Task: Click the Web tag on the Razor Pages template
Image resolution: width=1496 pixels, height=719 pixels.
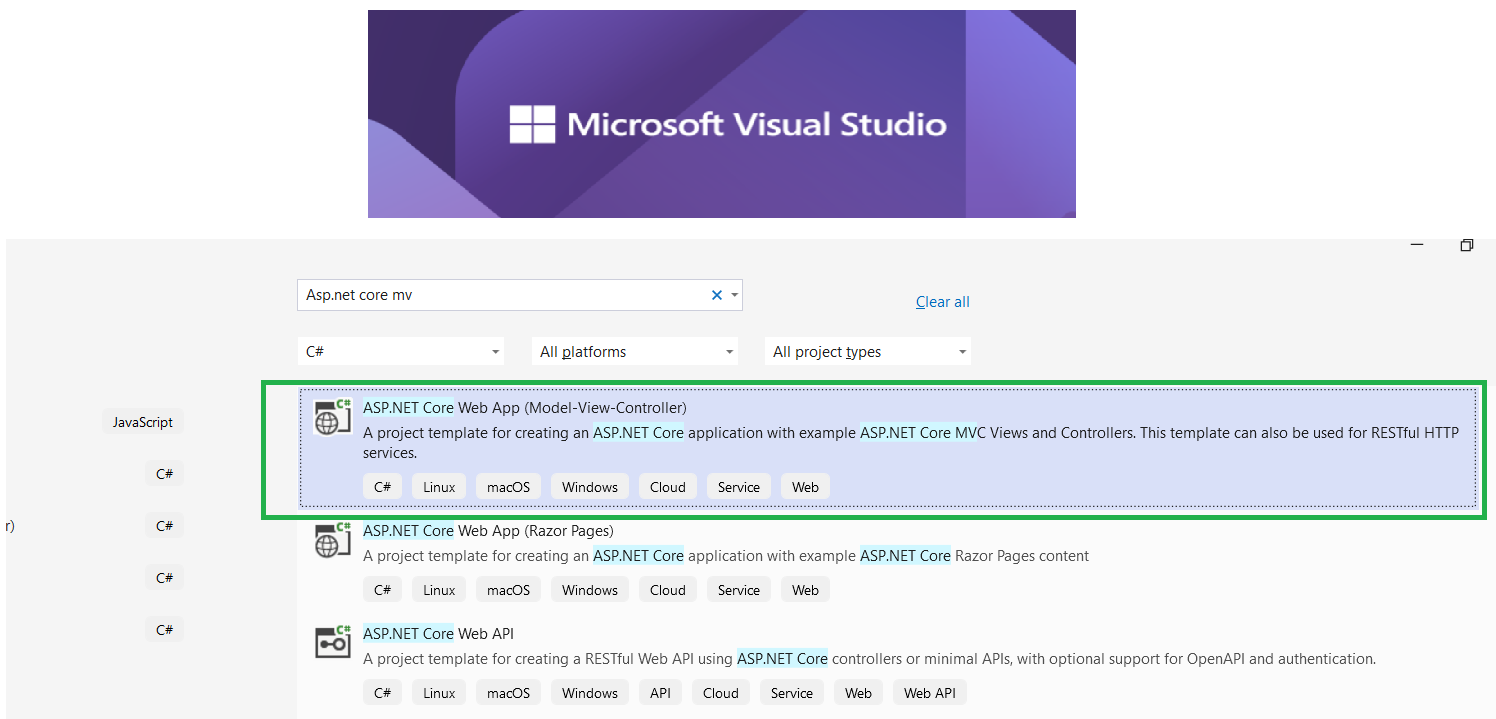Action: [x=805, y=590]
